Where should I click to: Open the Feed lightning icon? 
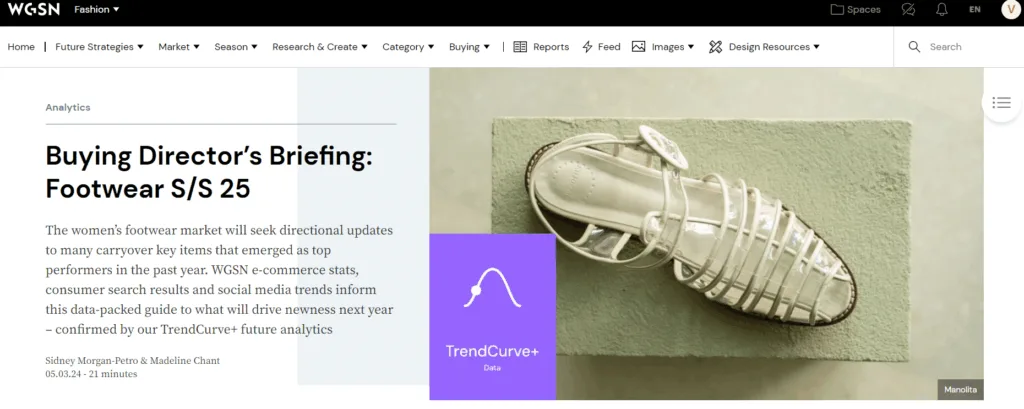[587, 47]
